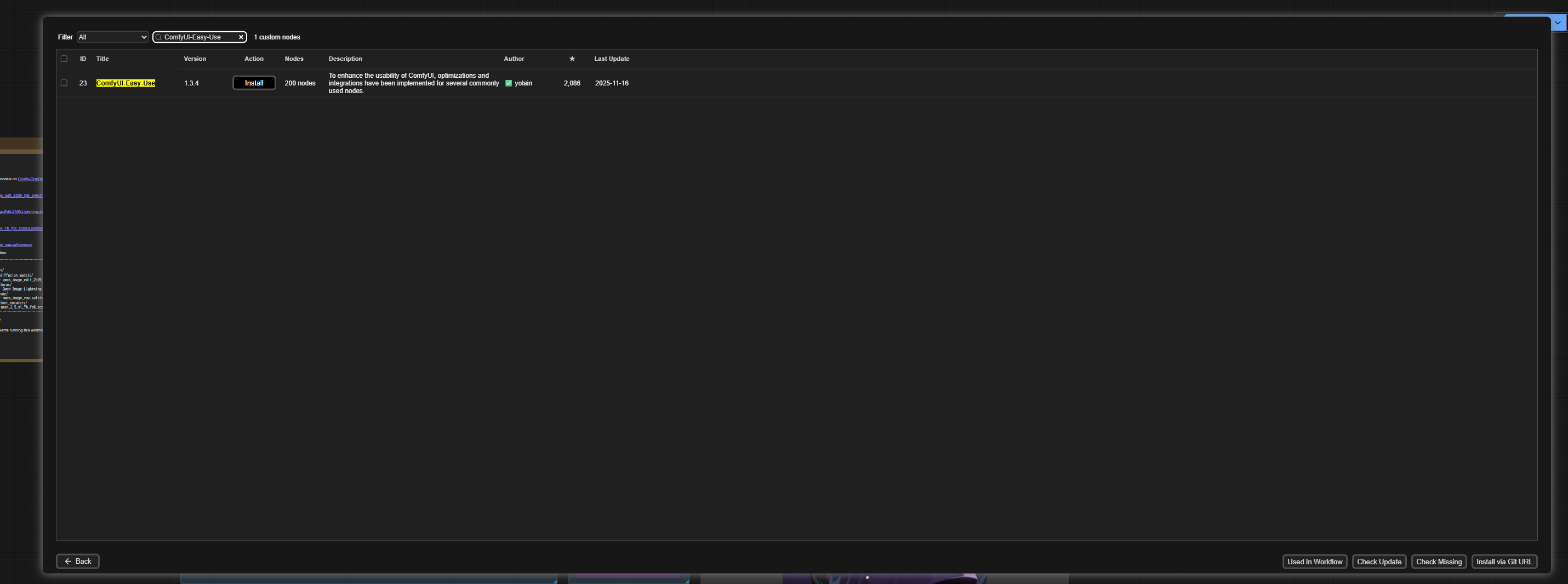Tick the select-all checkbox in the table header
Screen dimensions: 1568x584
click(64, 59)
